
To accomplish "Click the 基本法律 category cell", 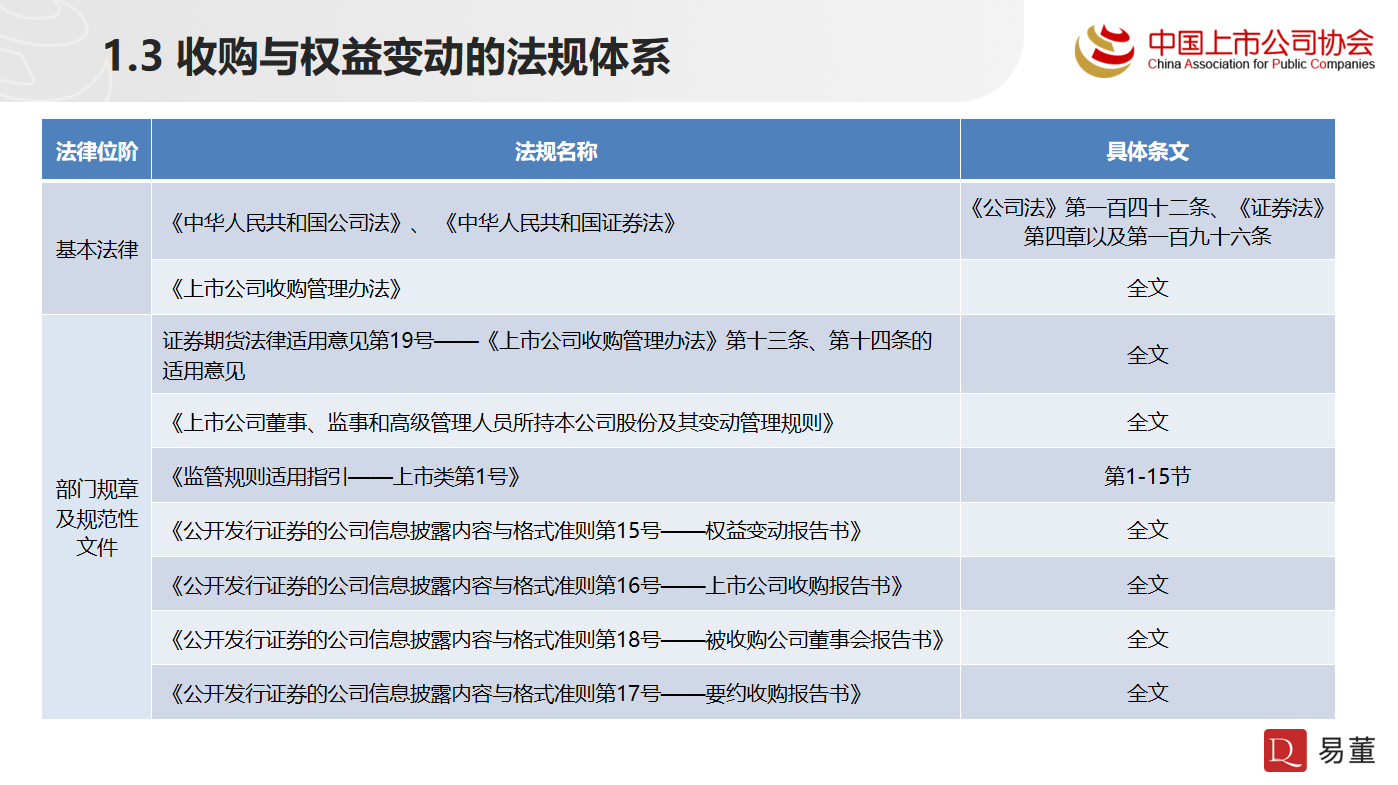I will (97, 249).
